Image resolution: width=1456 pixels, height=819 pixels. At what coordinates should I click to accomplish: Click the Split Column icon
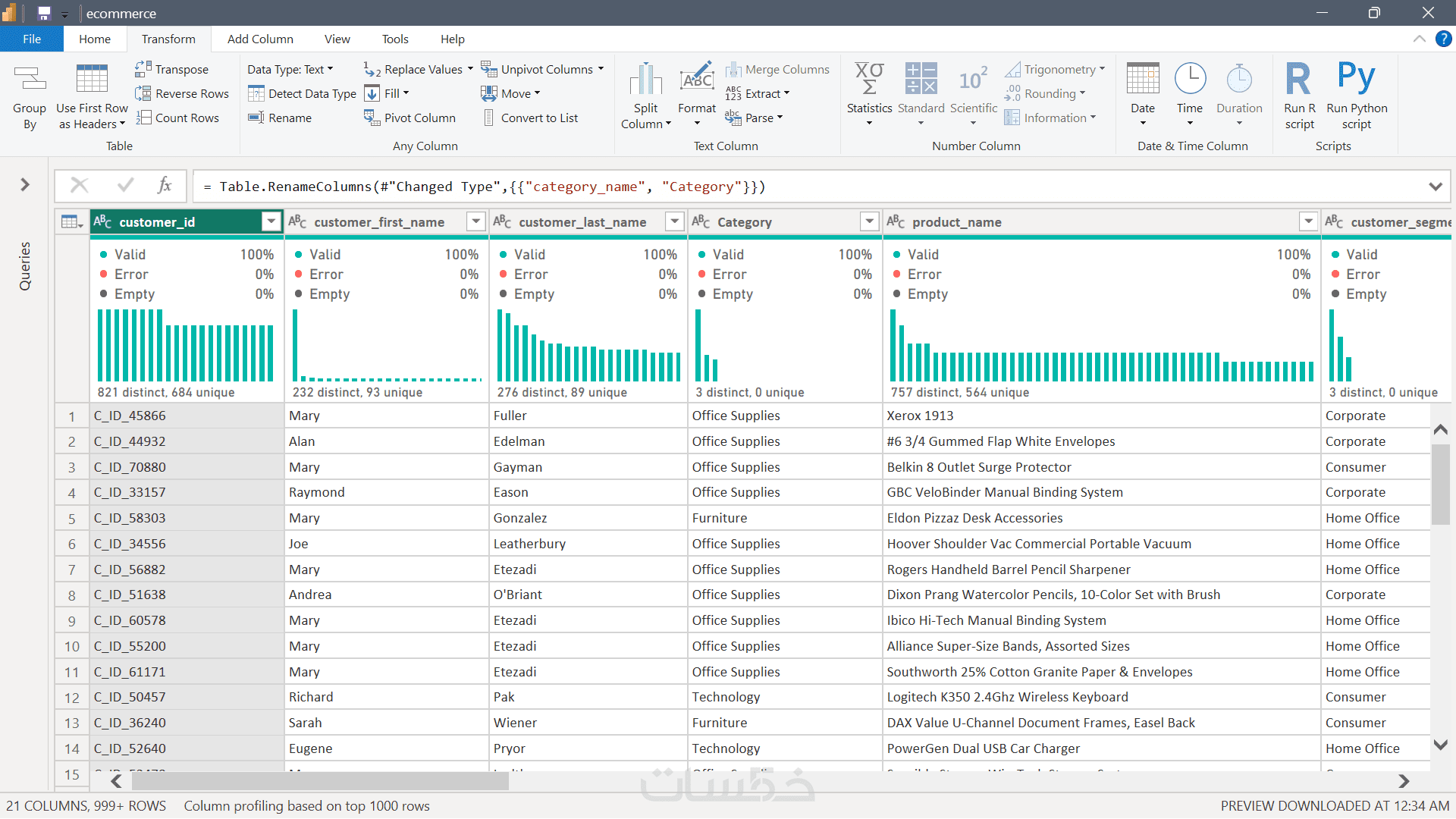coord(645,79)
